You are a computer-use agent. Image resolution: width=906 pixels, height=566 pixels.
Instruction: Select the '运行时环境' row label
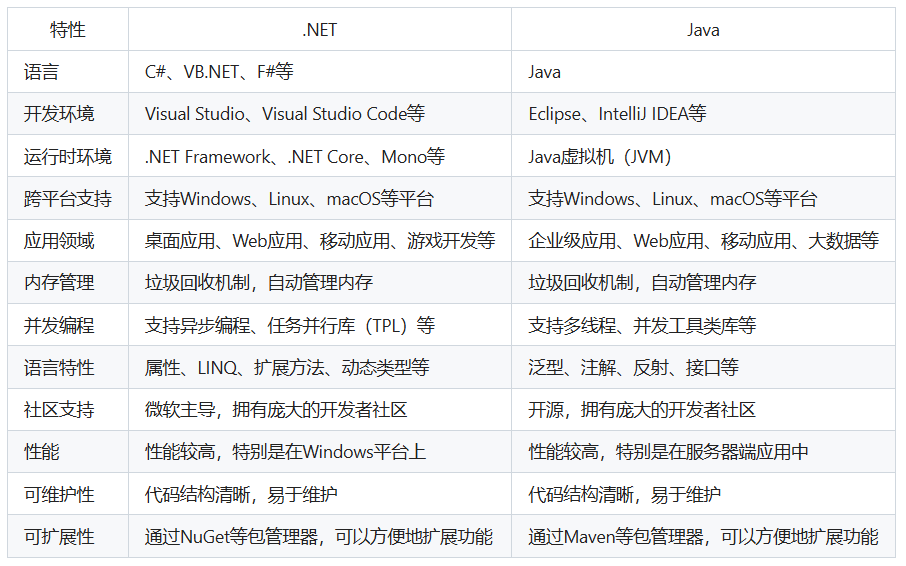tap(68, 156)
